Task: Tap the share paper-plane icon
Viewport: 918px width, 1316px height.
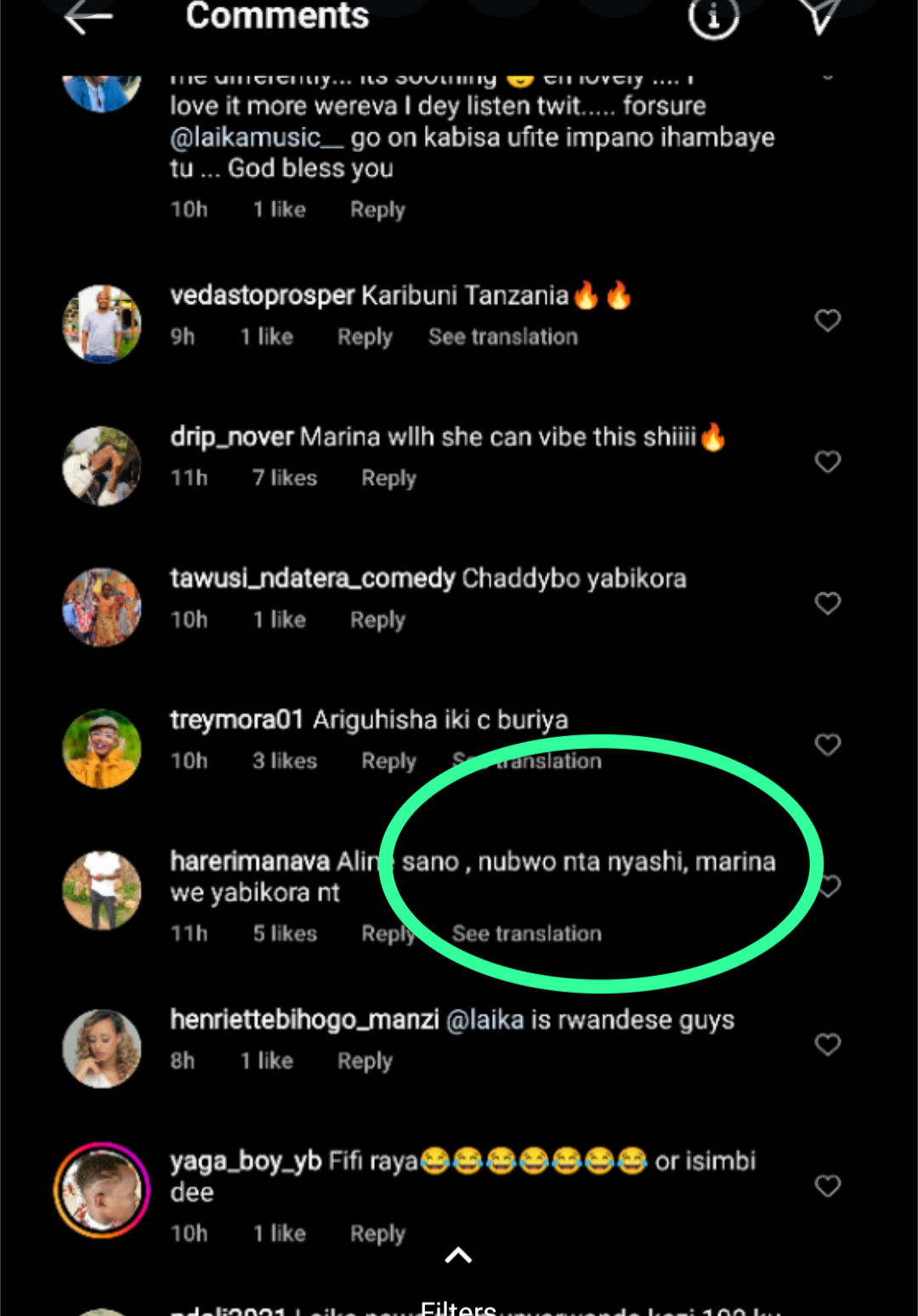Action: (x=820, y=17)
